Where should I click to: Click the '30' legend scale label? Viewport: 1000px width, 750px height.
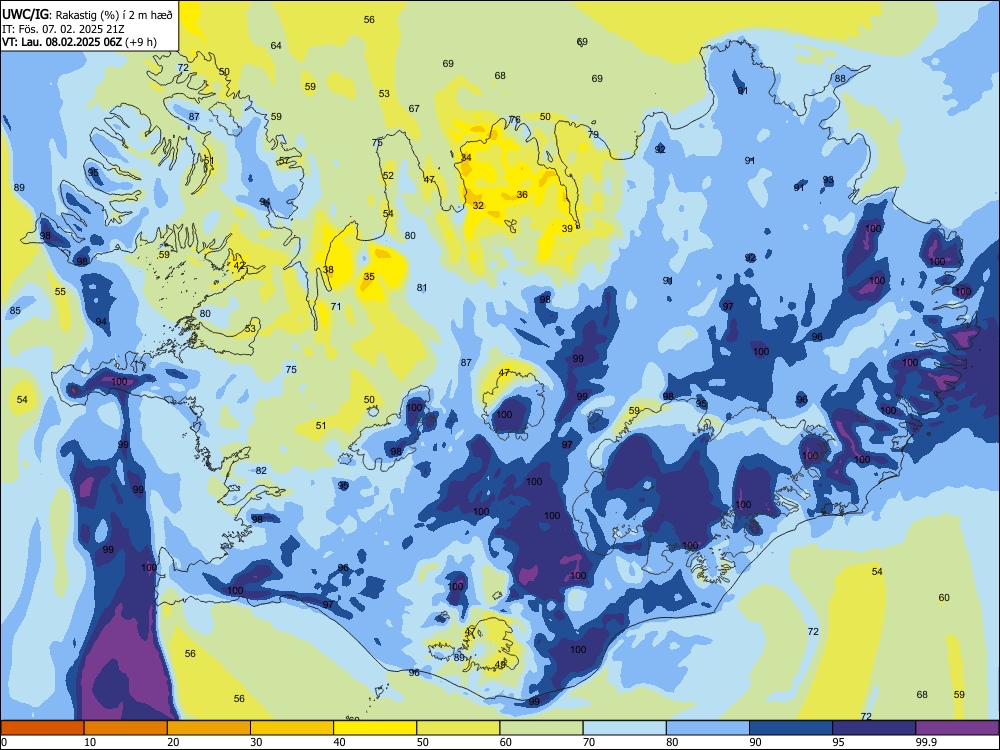coord(256,742)
